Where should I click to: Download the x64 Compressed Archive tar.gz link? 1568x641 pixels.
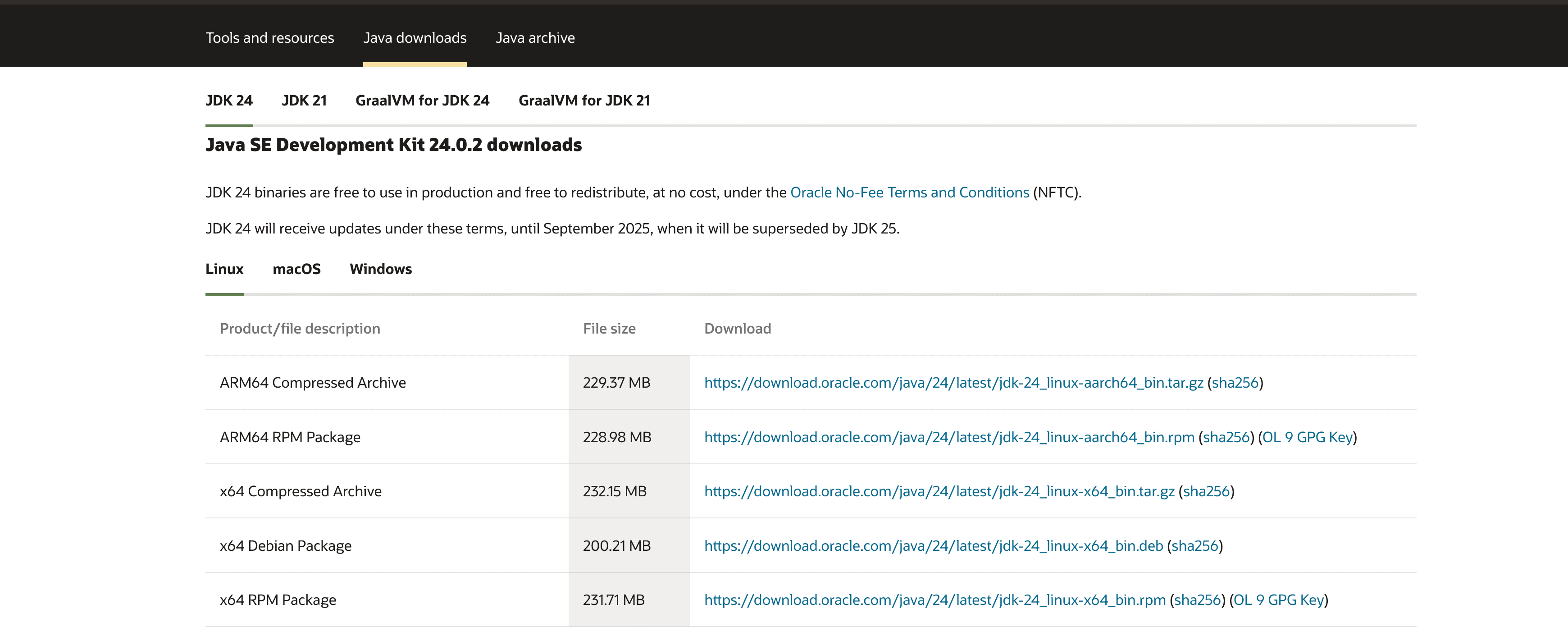939,491
